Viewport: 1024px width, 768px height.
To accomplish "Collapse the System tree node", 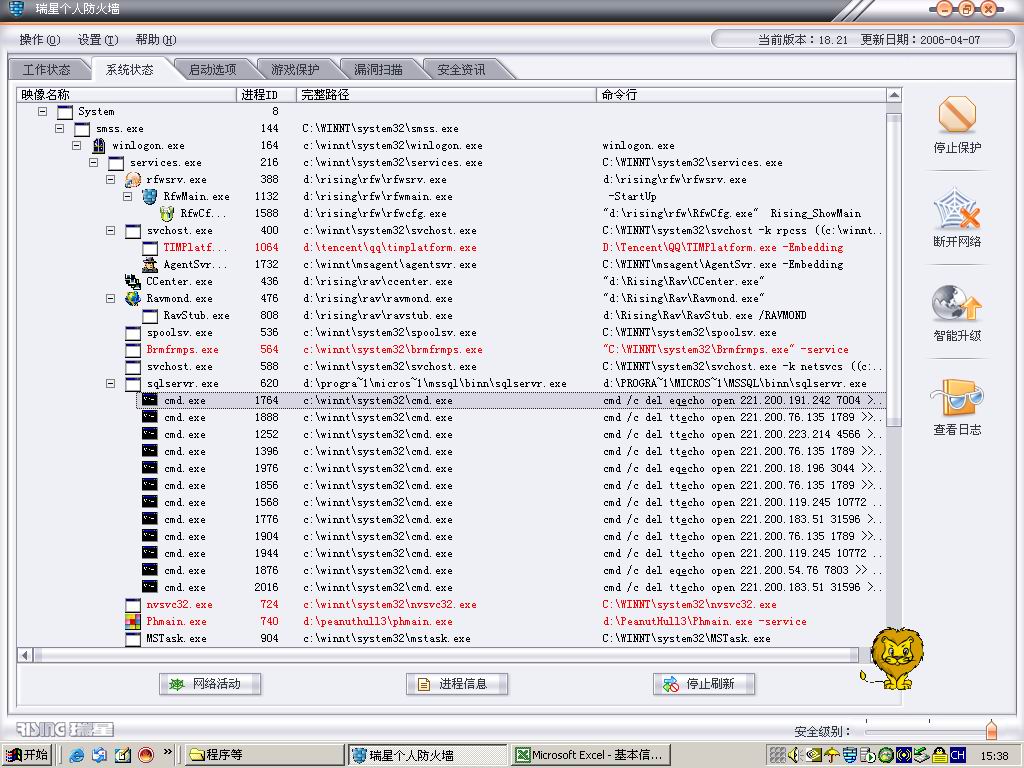I will point(42,112).
